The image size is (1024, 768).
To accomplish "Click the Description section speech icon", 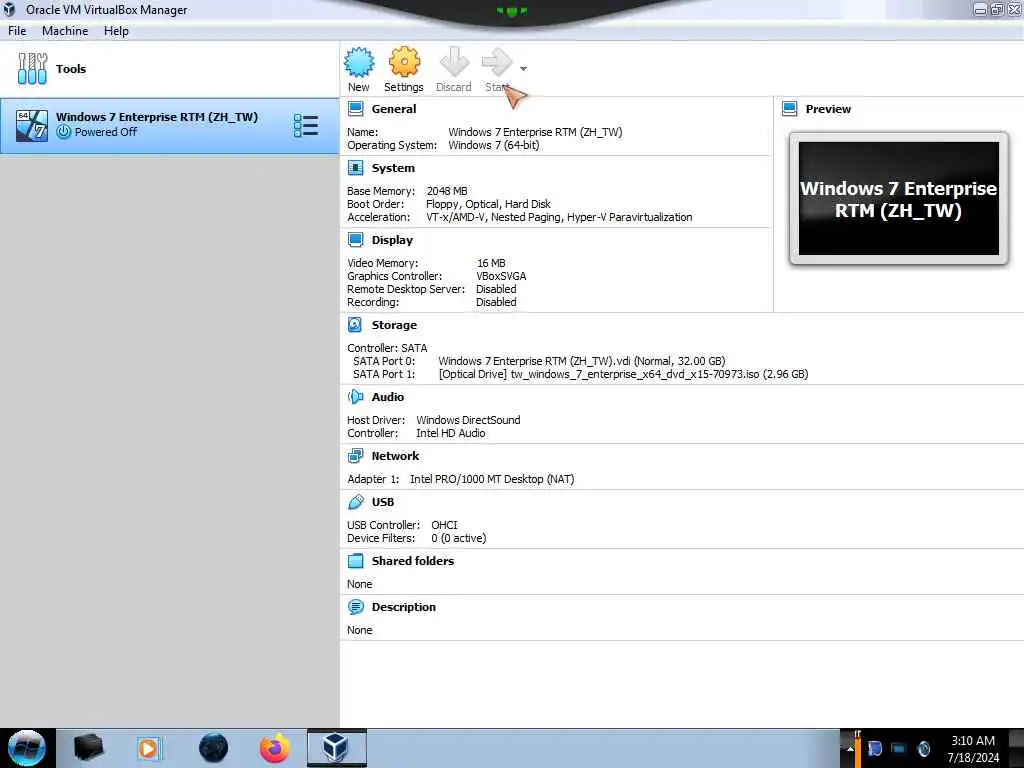I will pyautogui.click(x=355, y=607).
